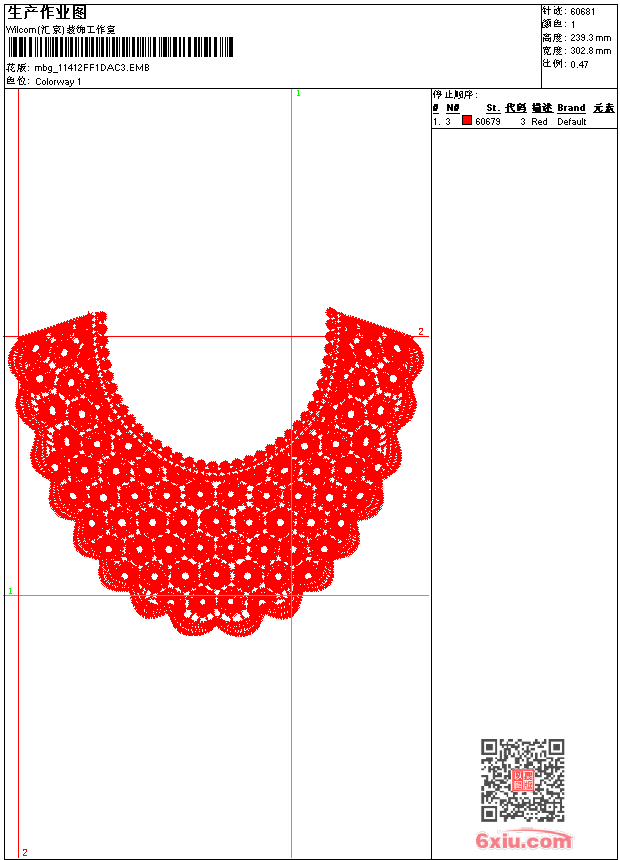Click red marker 2 at right of design
620x860 pixels.
[421, 331]
